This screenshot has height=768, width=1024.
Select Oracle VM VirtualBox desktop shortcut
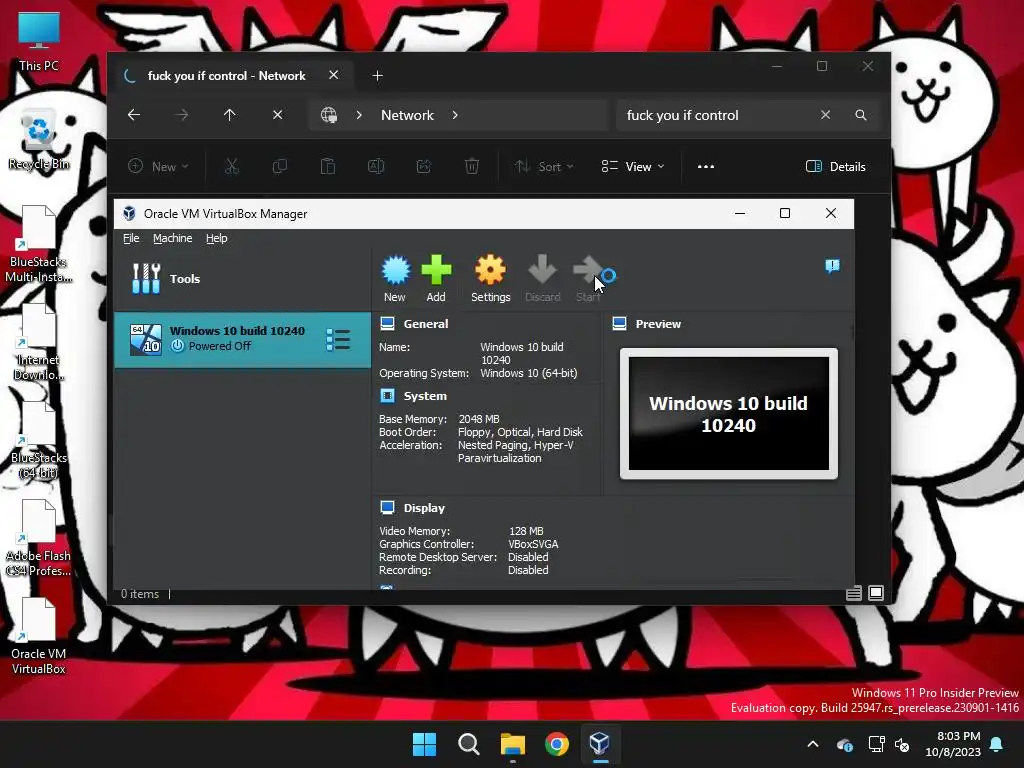[39, 637]
